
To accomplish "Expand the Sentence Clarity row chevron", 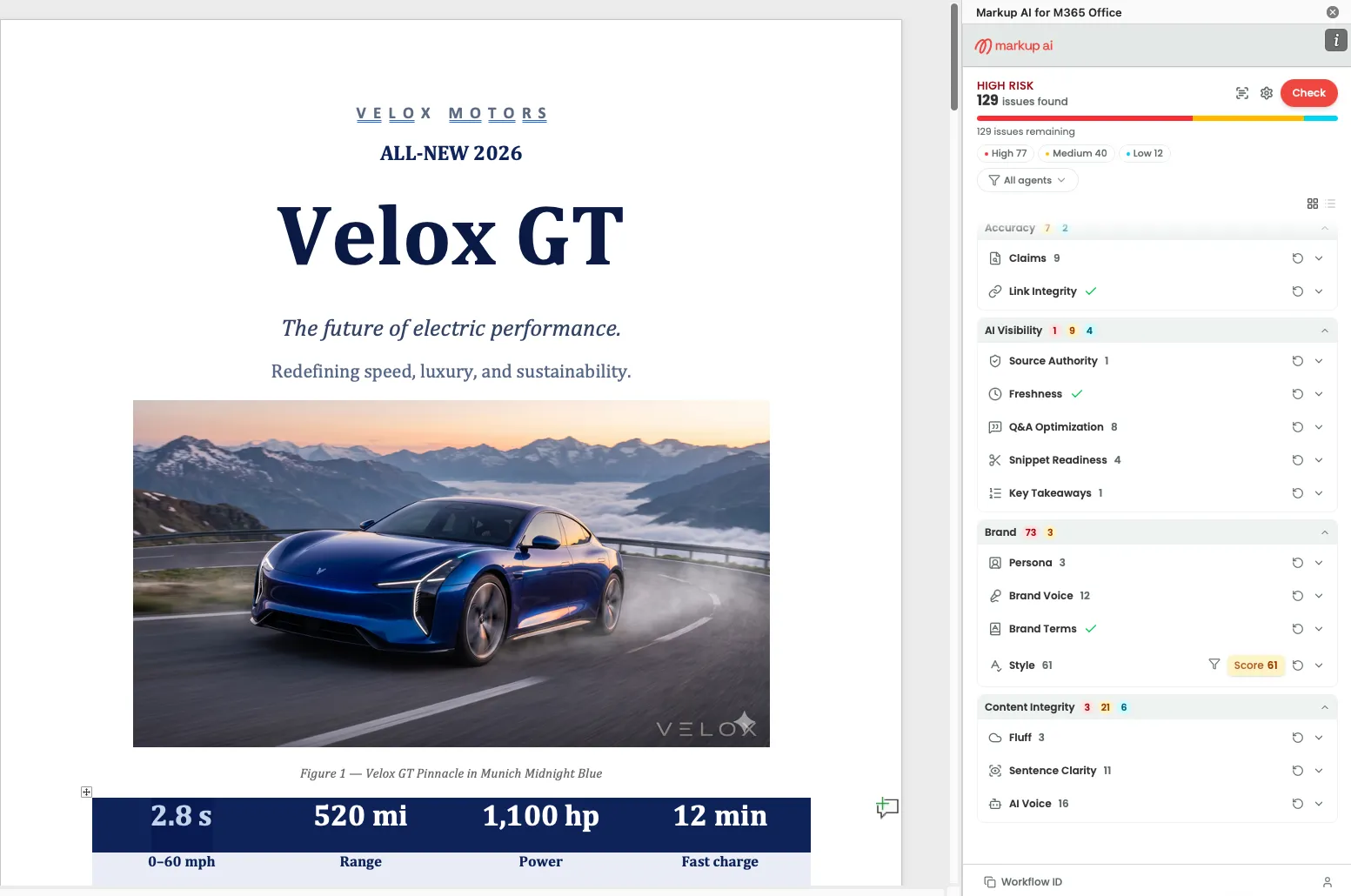I will tap(1319, 771).
